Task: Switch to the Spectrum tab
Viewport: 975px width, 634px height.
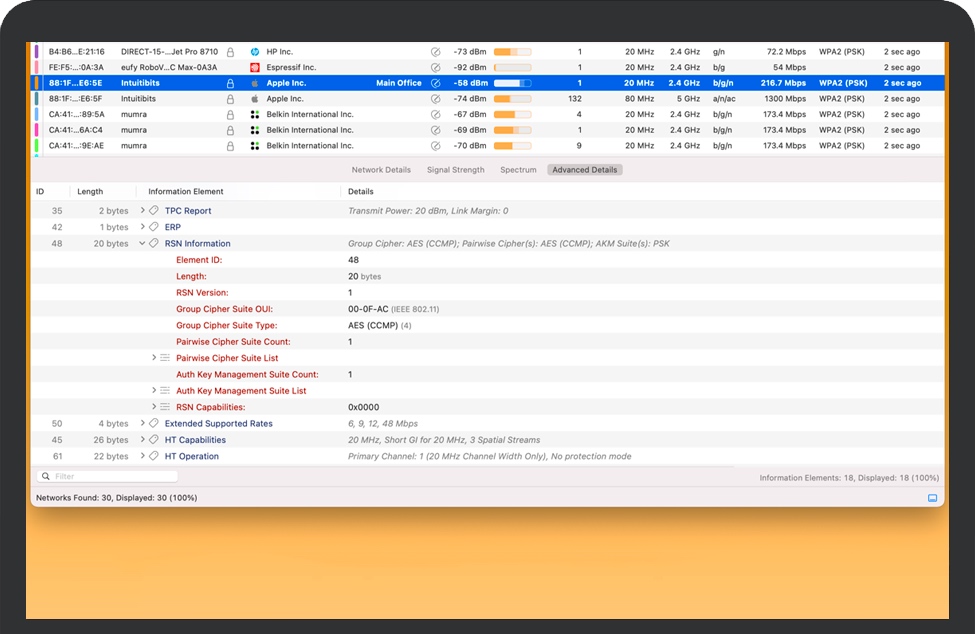Action: pos(518,170)
